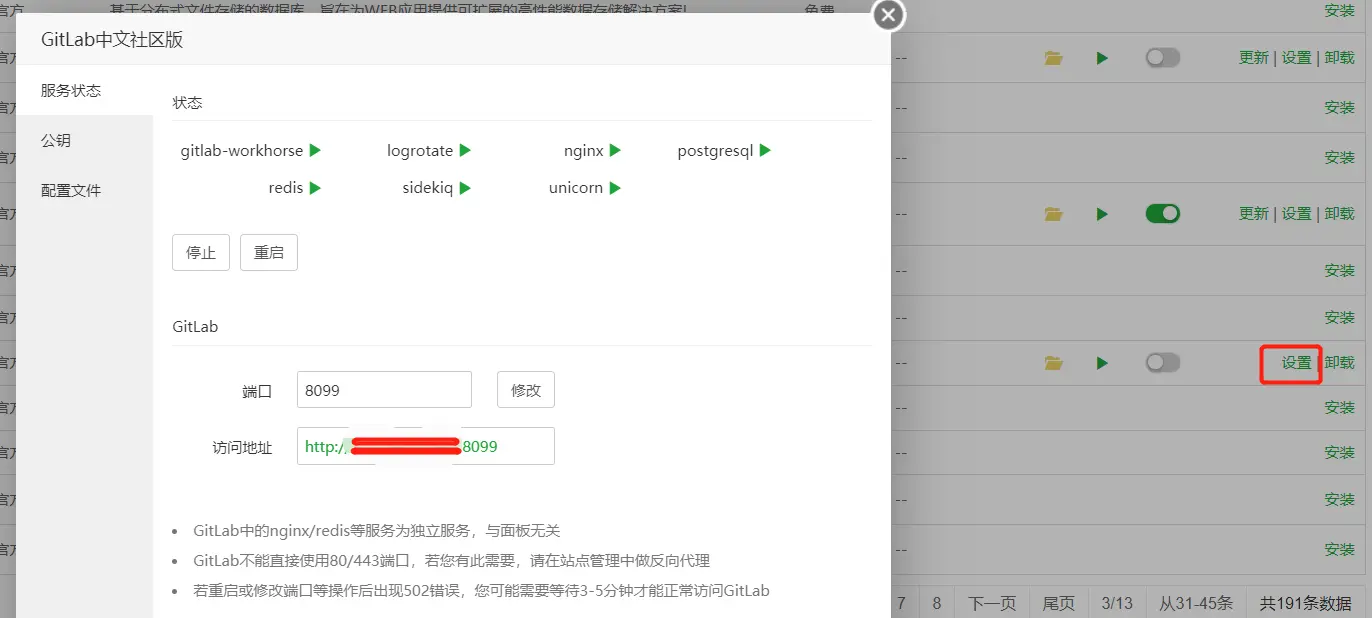Click the gitlab-workhorse service name
This screenshot has height=618, width=1372.
click(x=242, y=151)
